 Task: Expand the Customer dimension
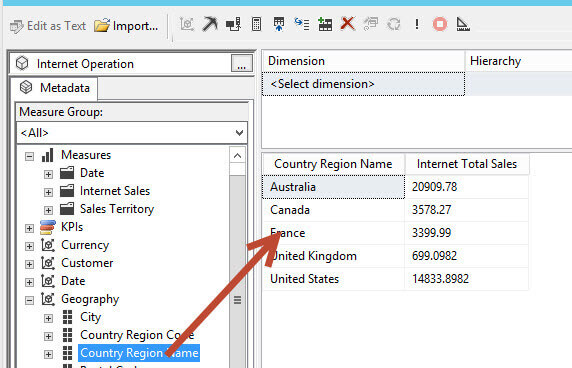30,264
